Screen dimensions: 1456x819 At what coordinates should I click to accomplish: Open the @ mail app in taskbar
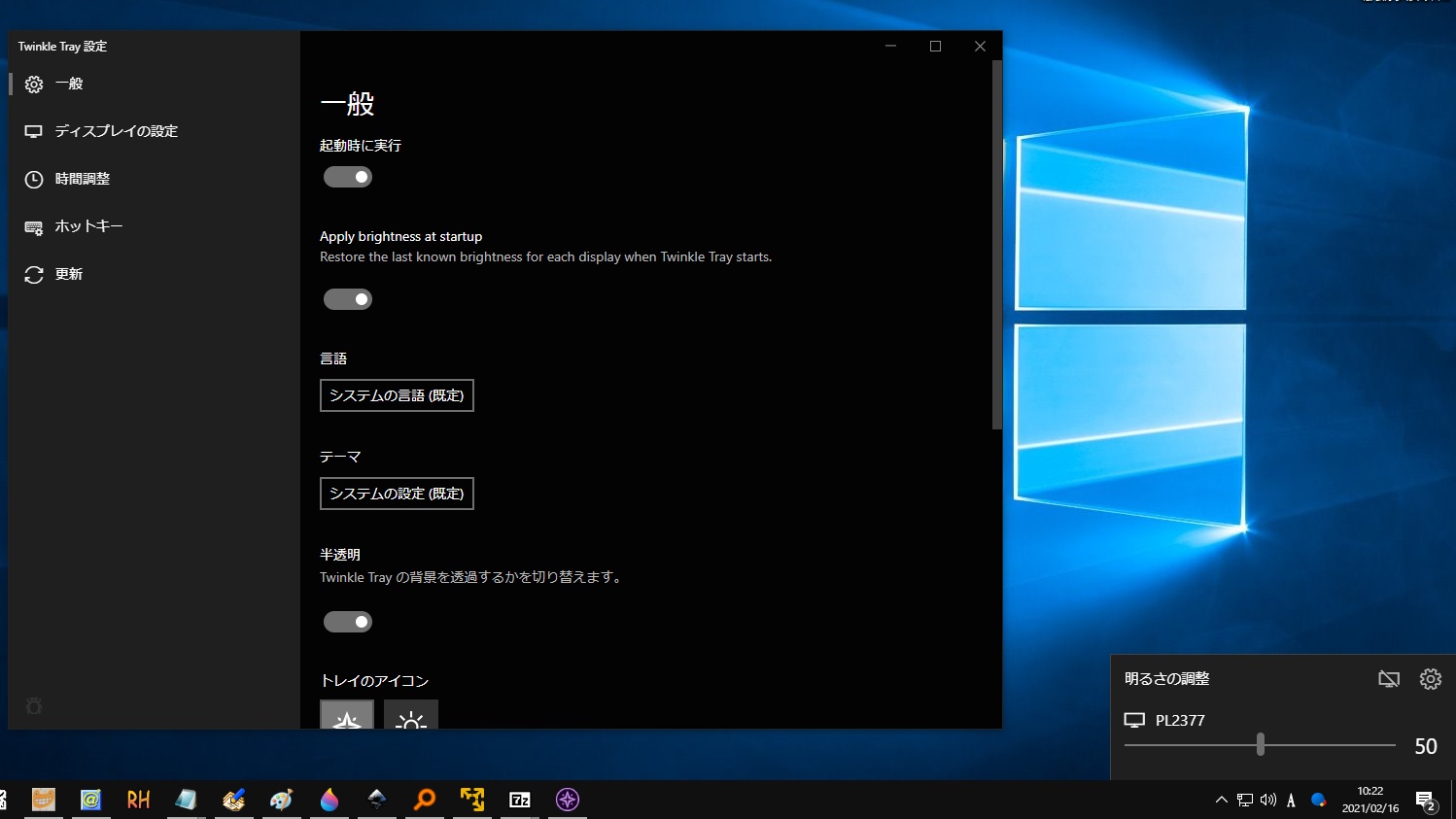(91, 800)
